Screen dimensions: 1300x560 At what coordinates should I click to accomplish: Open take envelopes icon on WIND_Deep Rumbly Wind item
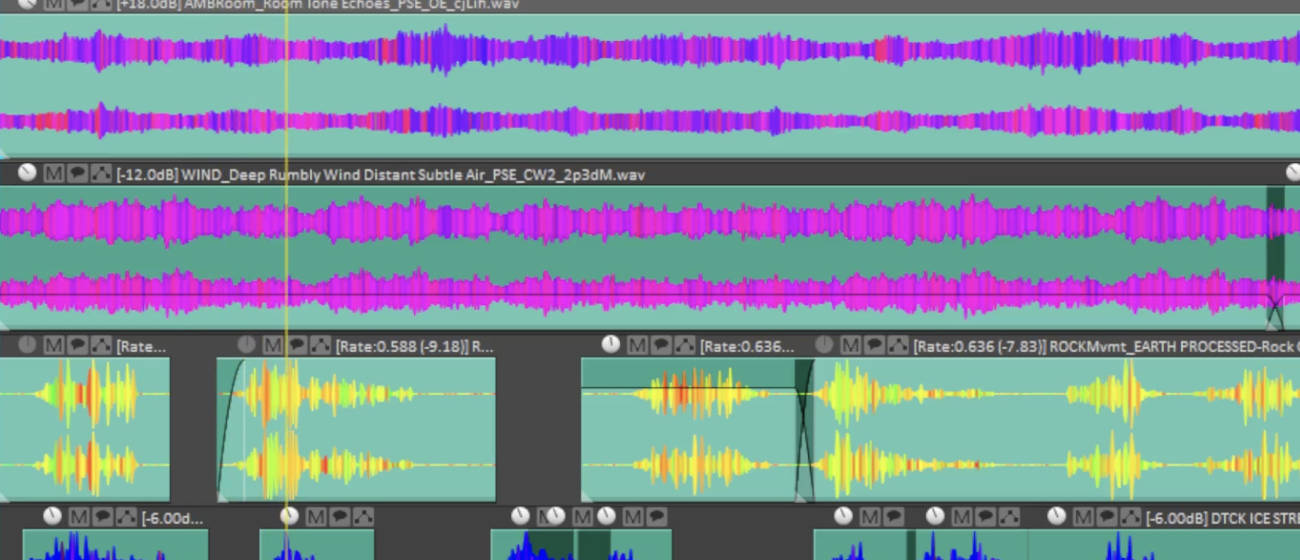(x=100, y=174)
